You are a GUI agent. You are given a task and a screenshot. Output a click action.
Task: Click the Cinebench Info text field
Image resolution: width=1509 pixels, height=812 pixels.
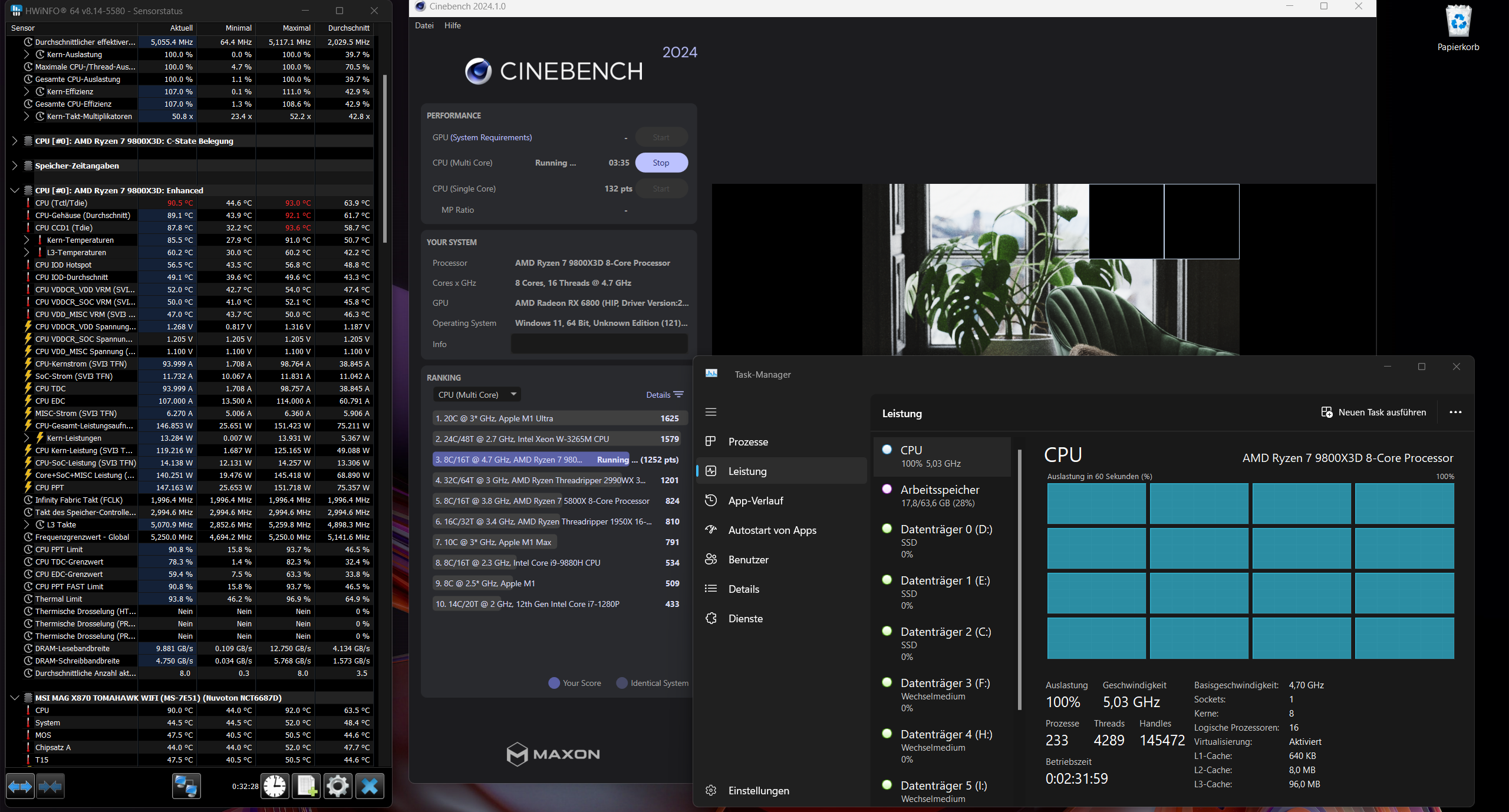pos(599,344)
